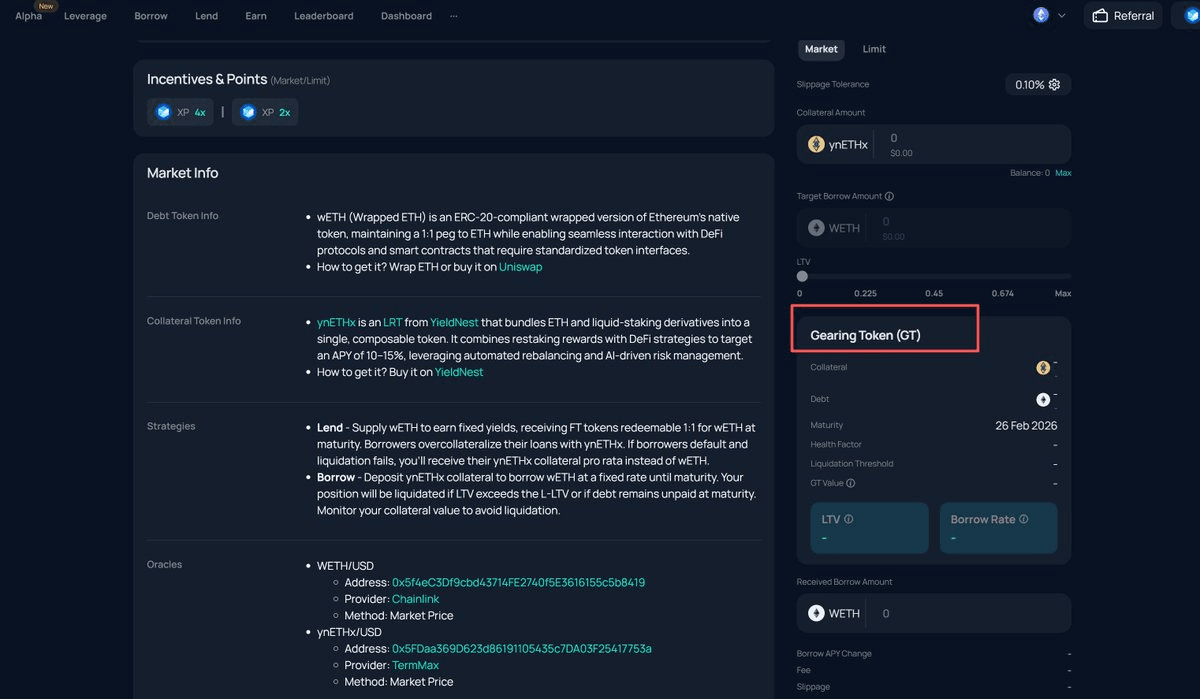The width and height of the screenshot is (1200, 699).
Task: Click the XP 4x incentive badge
Action: click(x=180, y=113)
